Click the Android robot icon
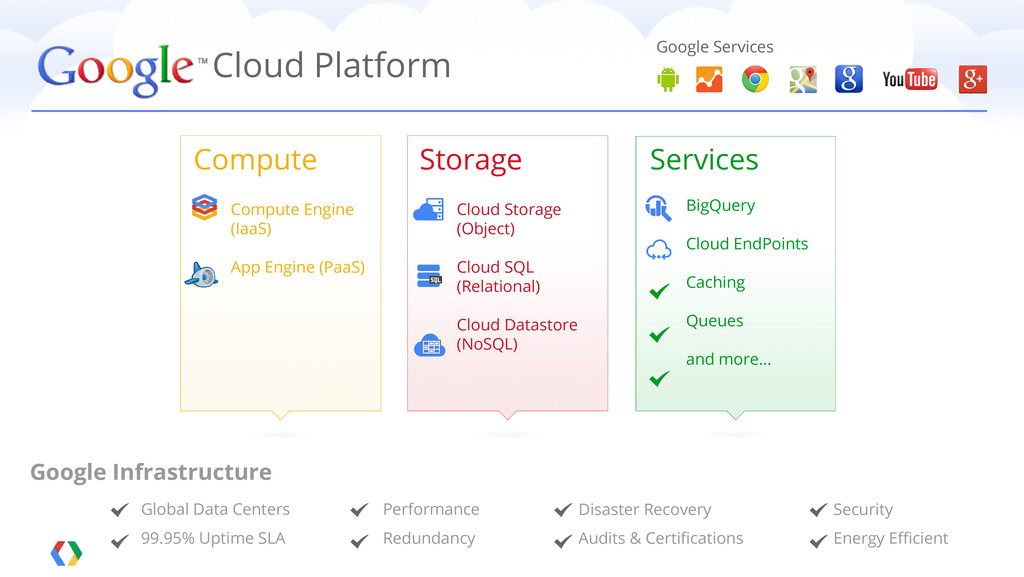 pyautogui.click(x=667, y=80)
